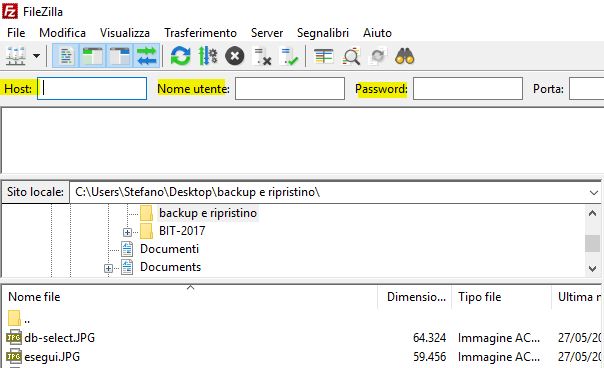This screenshot has height=368, width=604.
Task: Click the Password input field
Action: (468, 89)
